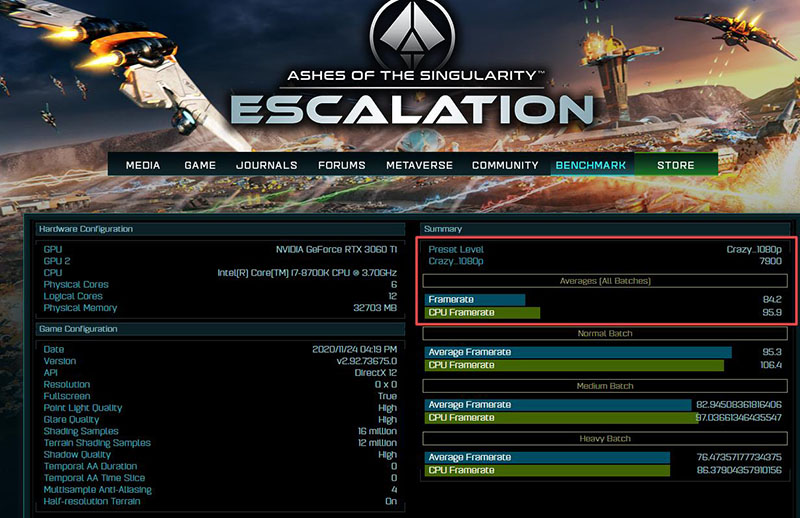Select the date 2020/11/24 04:19 PM
Viewport: 800px width, 518px height.
click(x=355, y=350)
